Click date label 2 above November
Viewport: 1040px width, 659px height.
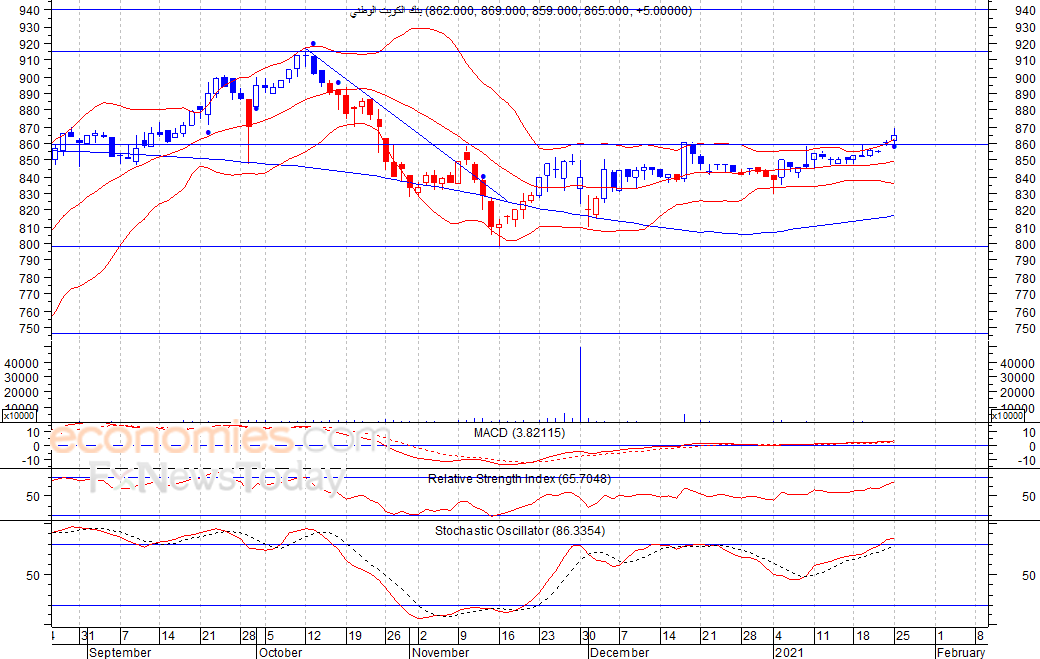pos(423,636)
